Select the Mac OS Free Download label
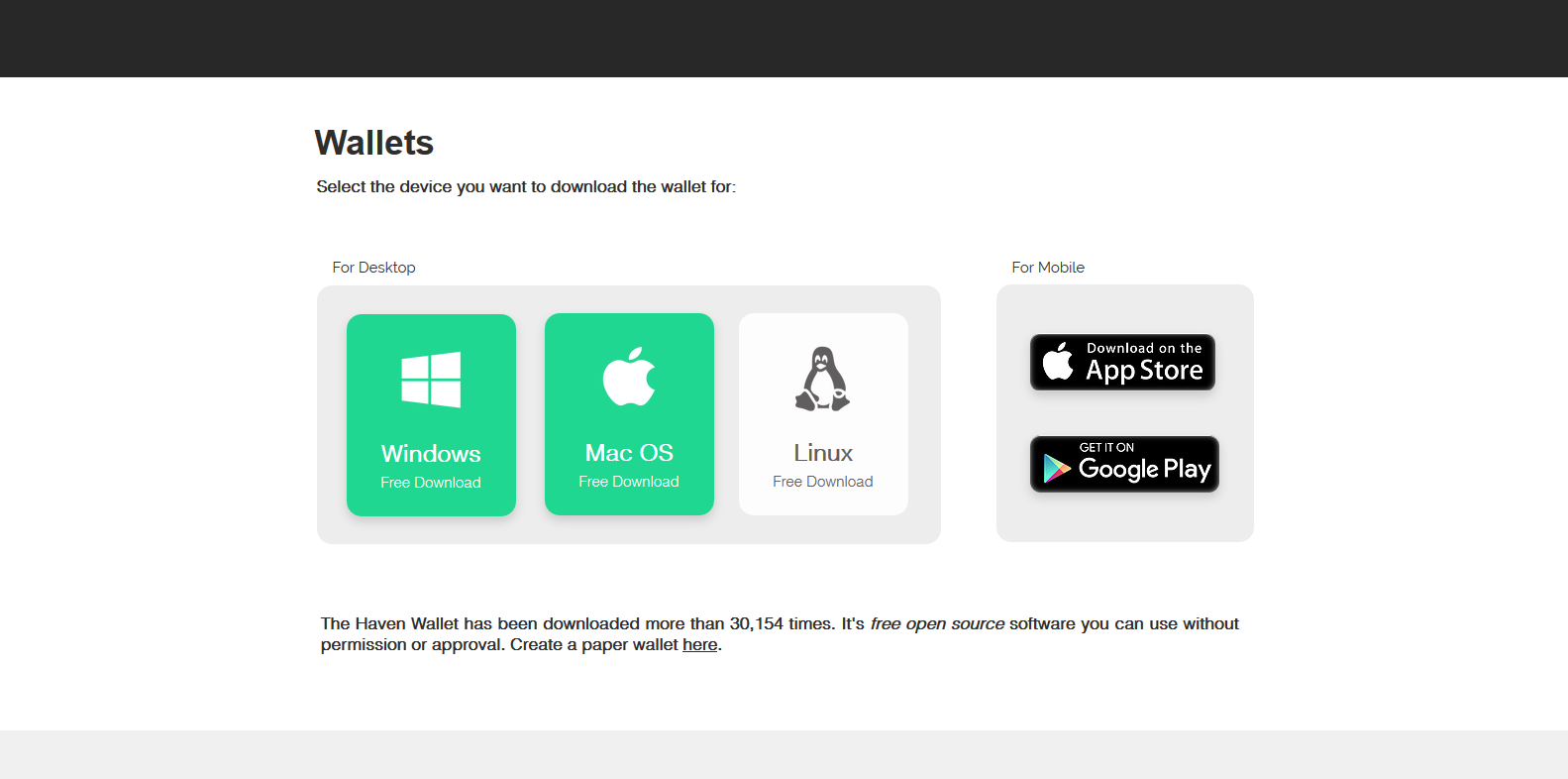This screenshot has width=1568, height=779. point(629,482)
